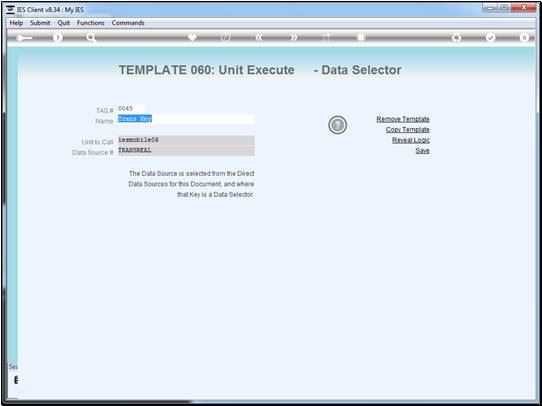Click the key icon in toolbar
The width and height of the screenshot is (542, 406).
(24, 38)
